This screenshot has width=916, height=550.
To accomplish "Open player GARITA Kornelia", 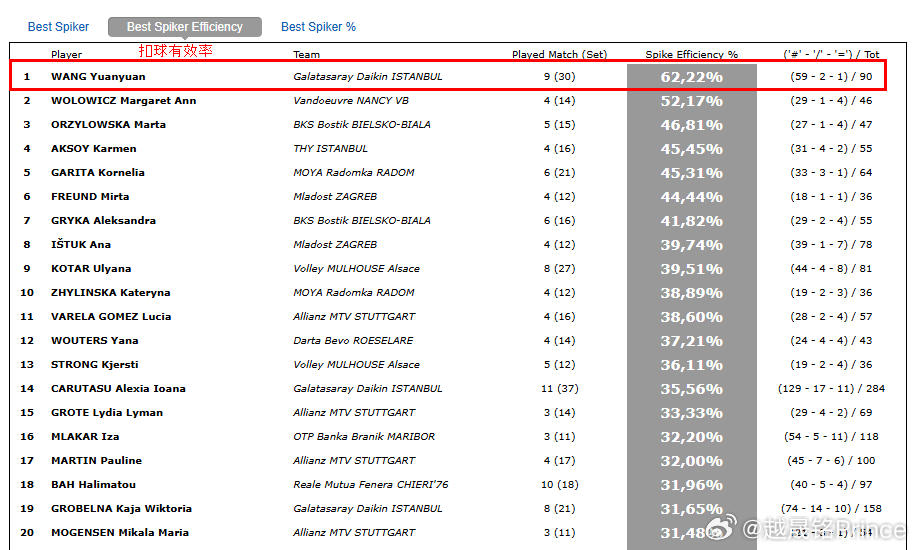I will [98, 172].
